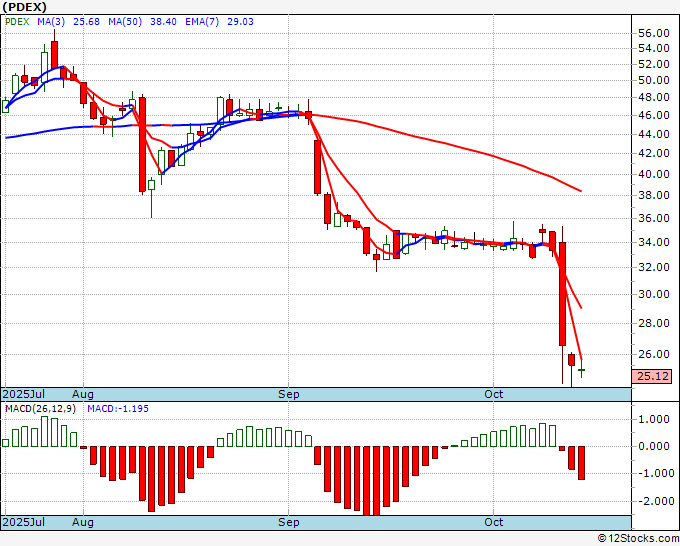Click the last red MACD histogram bar
Image resolution: width=680 pixels, height=546 pixels.
(x=582, y=463)
